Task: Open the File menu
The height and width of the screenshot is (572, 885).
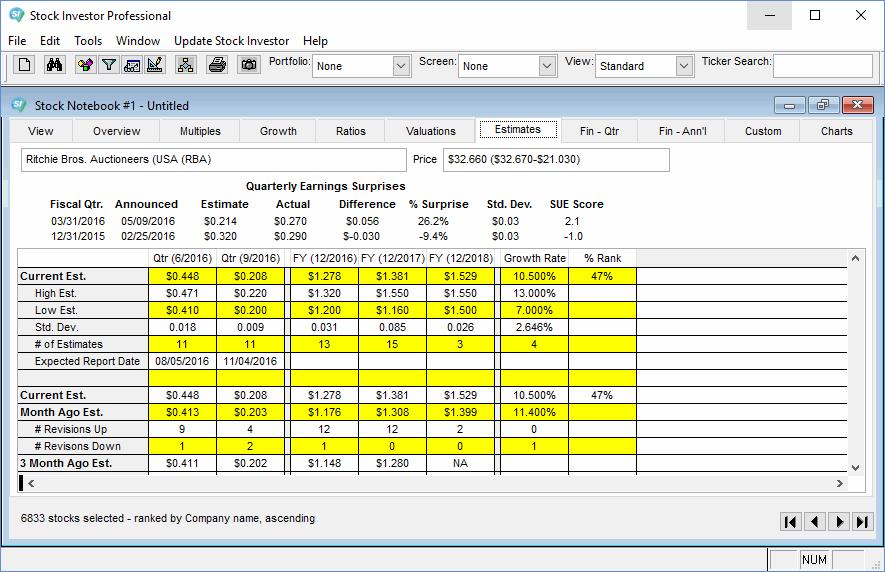Action: (17, 41)
